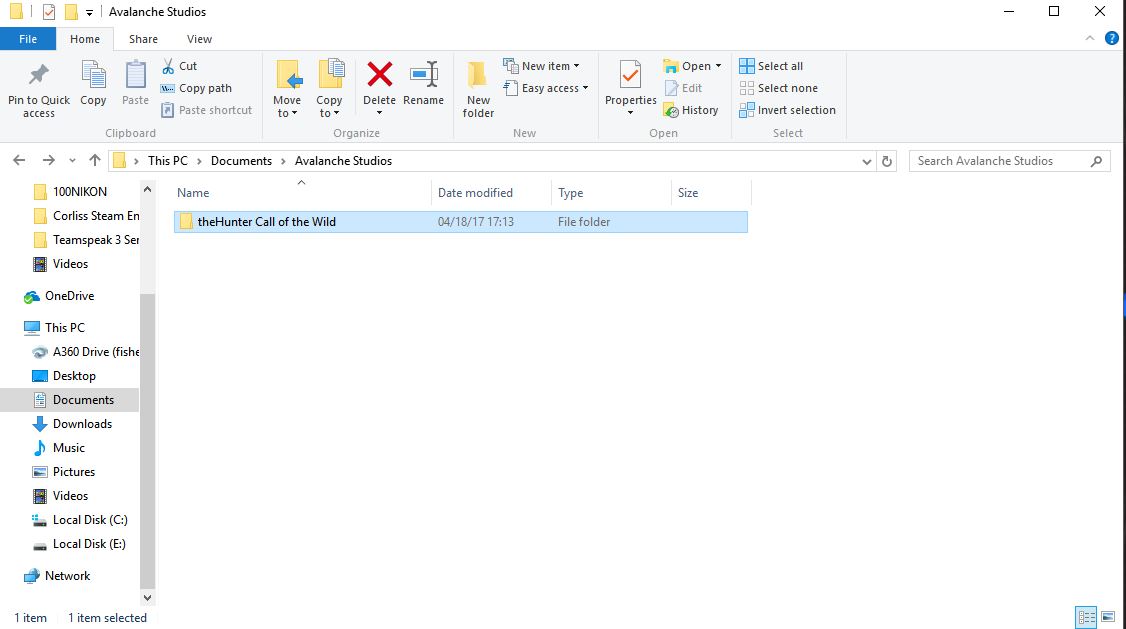Click Paste shortcut
Image resolution: width=1126 pixels, height=629 pixels.
pos(207,110)
